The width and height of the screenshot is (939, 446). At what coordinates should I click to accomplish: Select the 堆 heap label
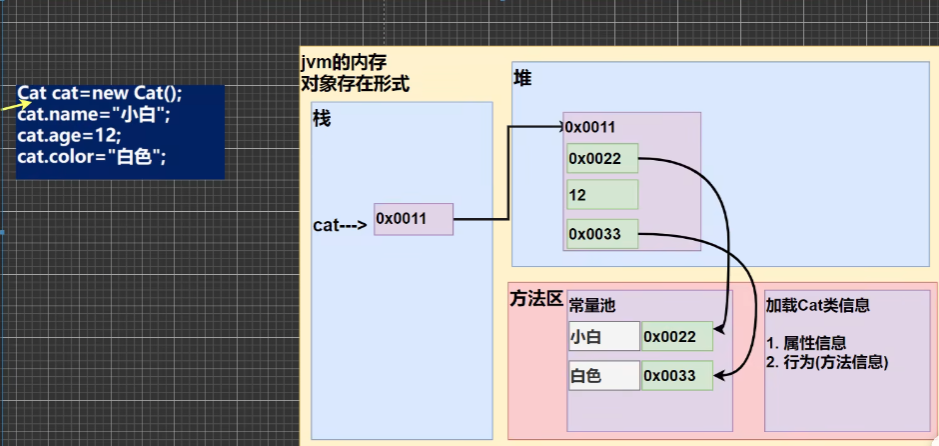coord(523,78)
